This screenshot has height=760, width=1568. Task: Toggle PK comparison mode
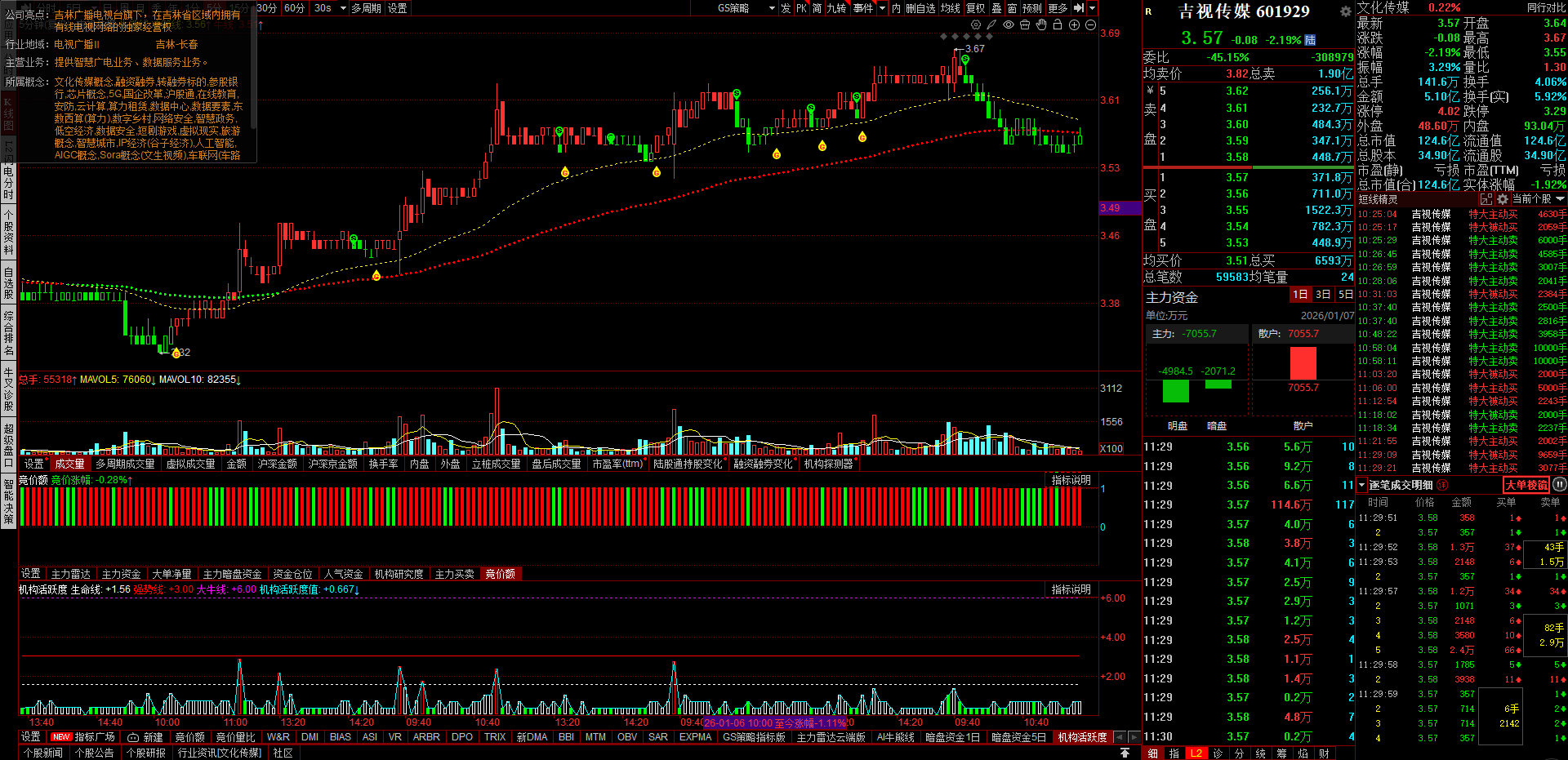point(801,8)
